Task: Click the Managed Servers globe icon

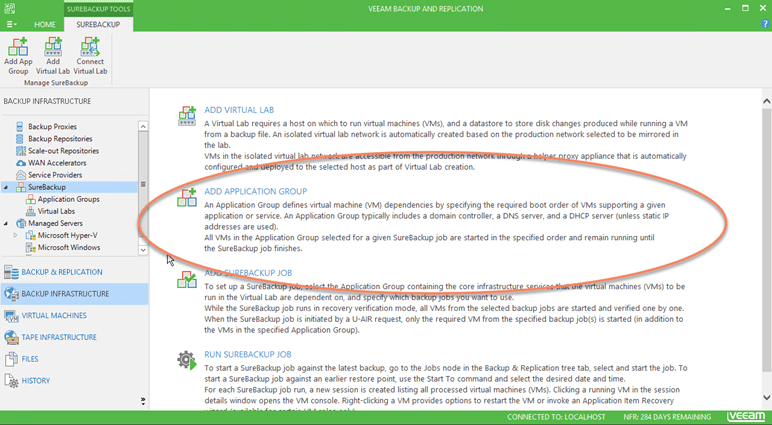Action: tap(21, 223)
